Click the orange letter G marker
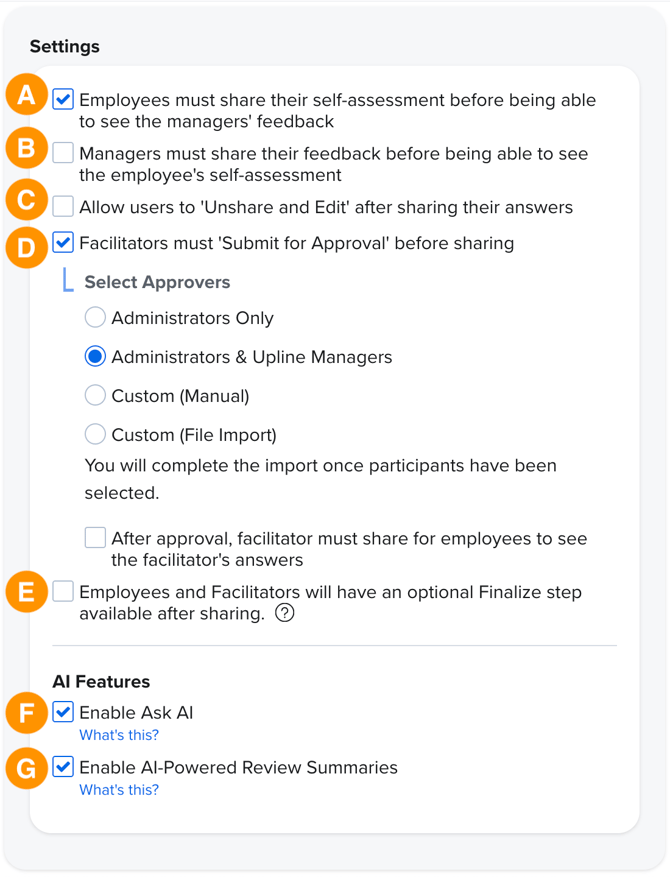The image size is (670, 877). pos(27,769)
